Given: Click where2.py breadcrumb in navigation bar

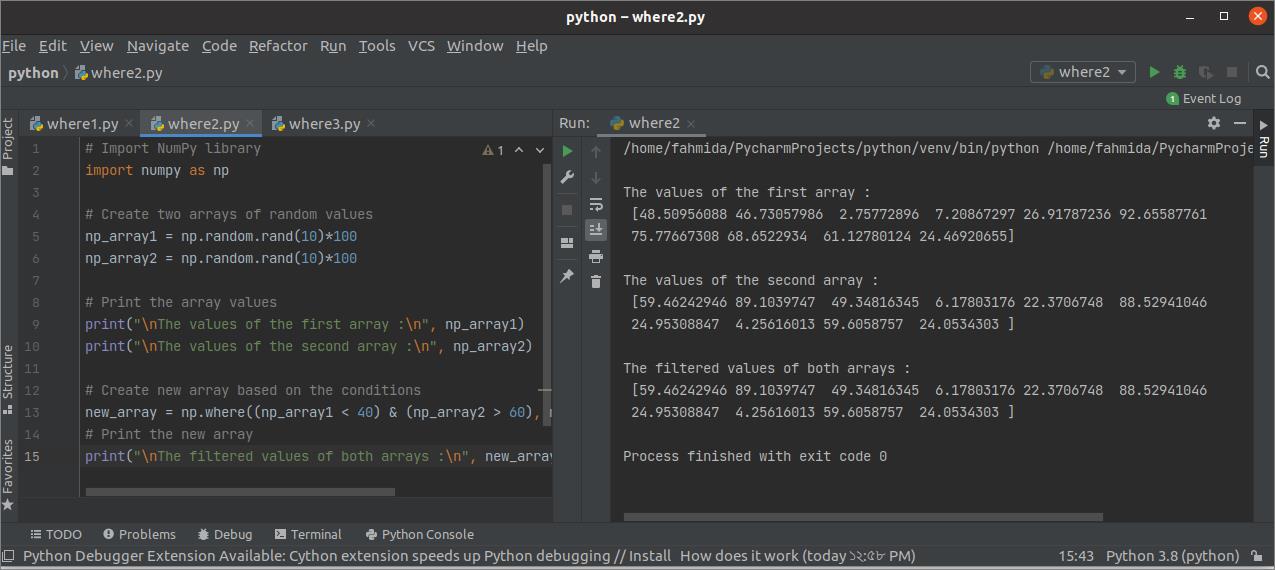Looking at the screenshot, I should pos(119,72).
